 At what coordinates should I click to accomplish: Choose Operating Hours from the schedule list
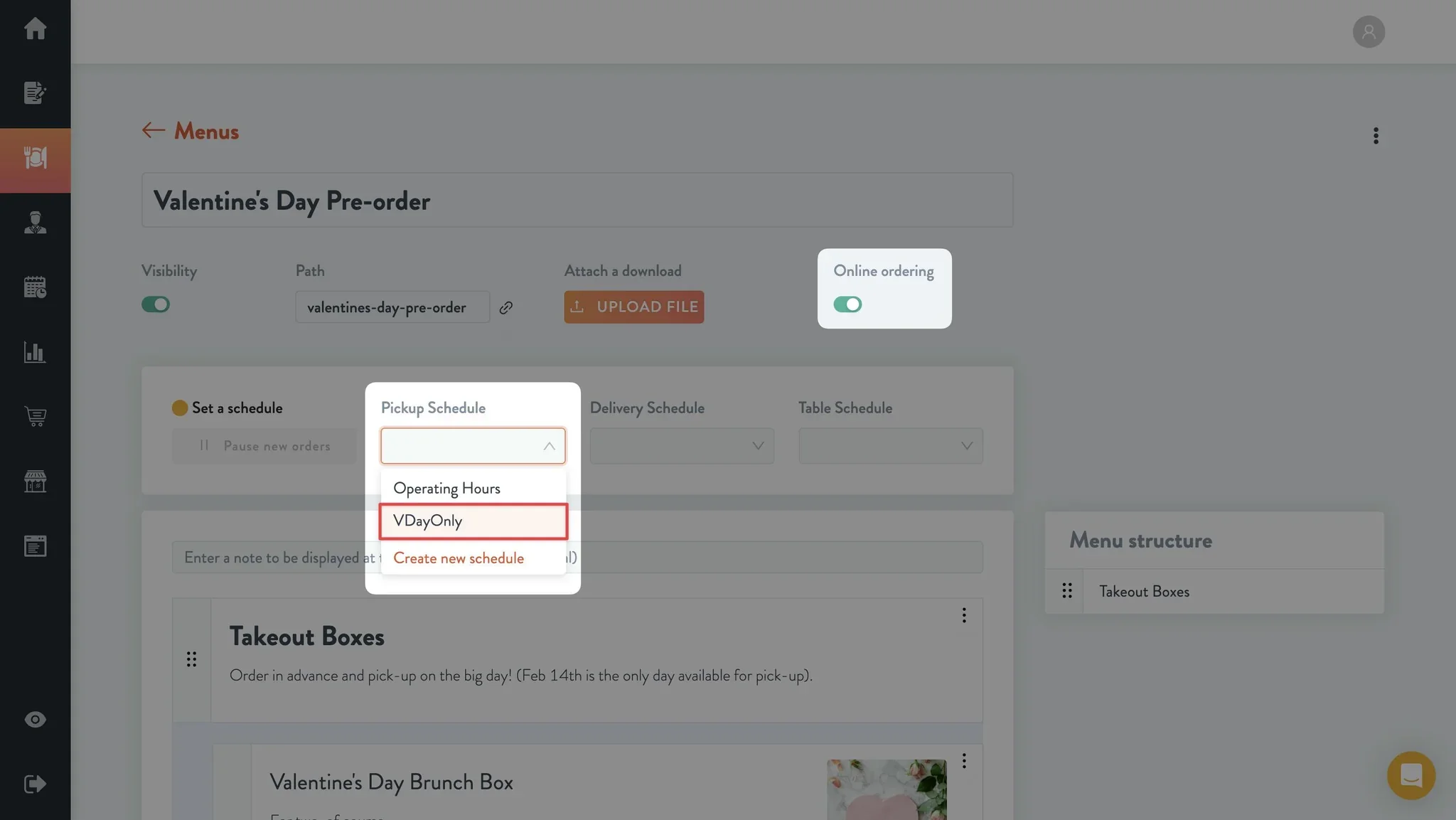pos(473,488)
